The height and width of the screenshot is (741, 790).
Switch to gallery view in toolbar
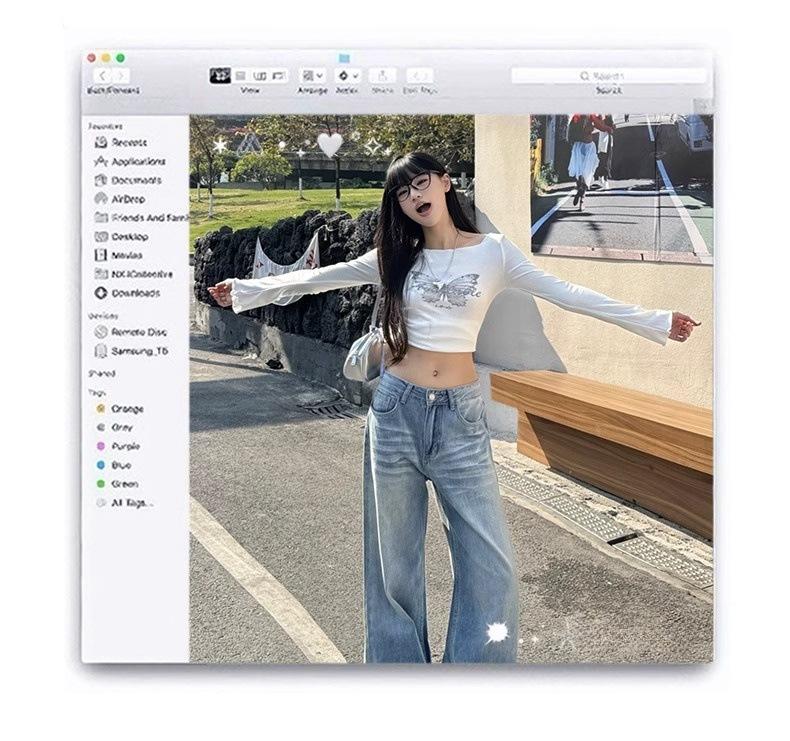tap(279, 76)
